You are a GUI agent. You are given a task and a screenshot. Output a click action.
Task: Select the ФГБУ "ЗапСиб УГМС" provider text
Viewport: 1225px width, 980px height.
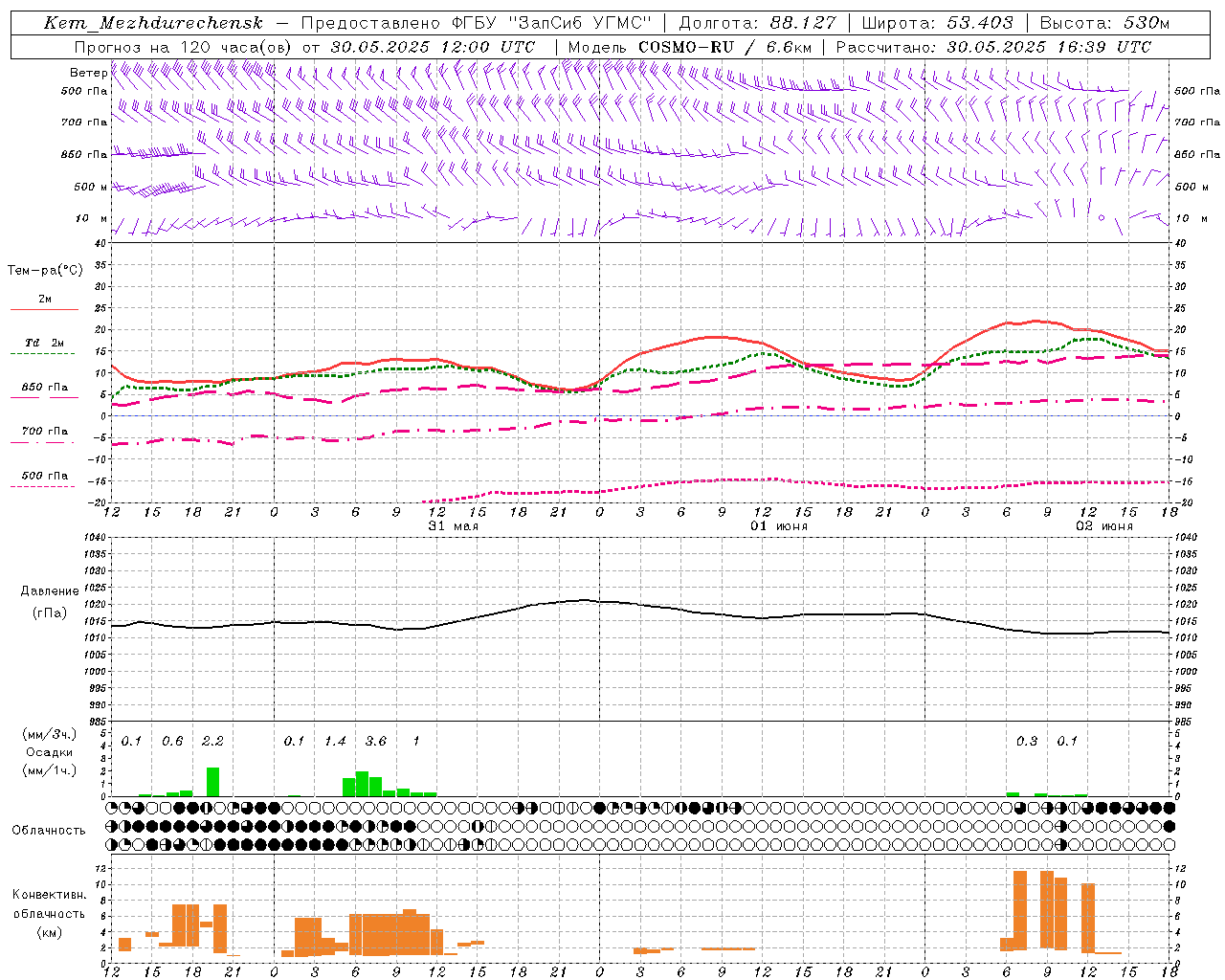[550, 23]
